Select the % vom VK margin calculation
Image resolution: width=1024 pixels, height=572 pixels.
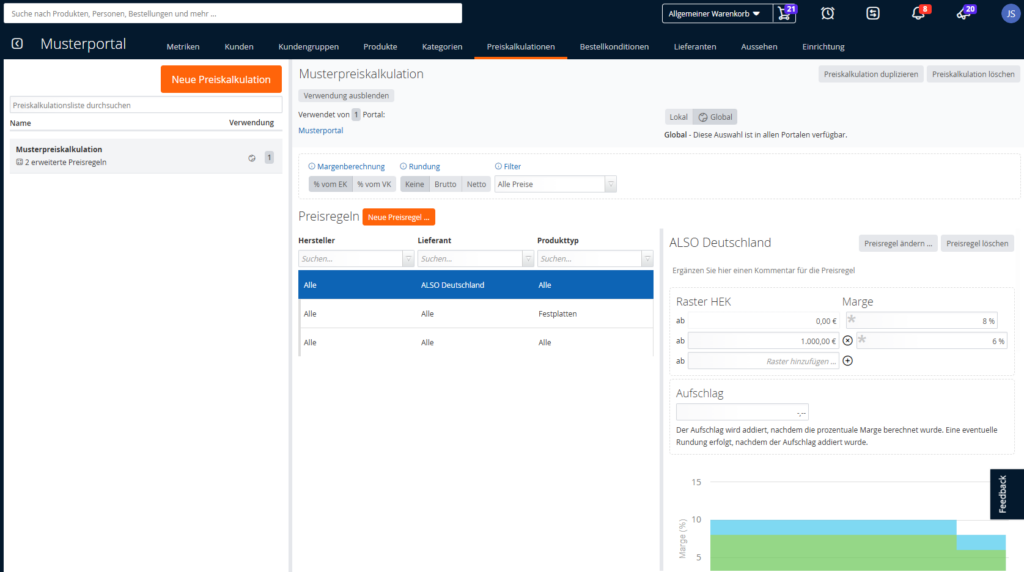point(374,184)
